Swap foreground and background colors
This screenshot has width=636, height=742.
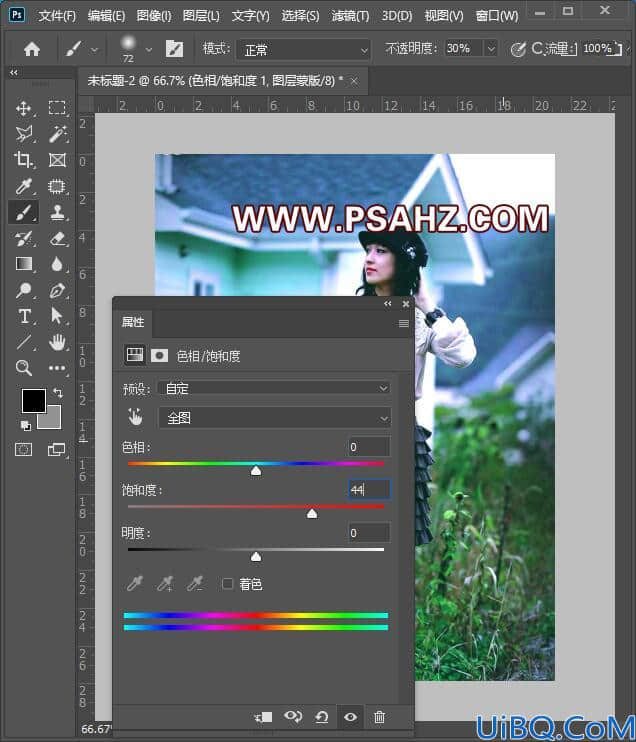[58, 393]
